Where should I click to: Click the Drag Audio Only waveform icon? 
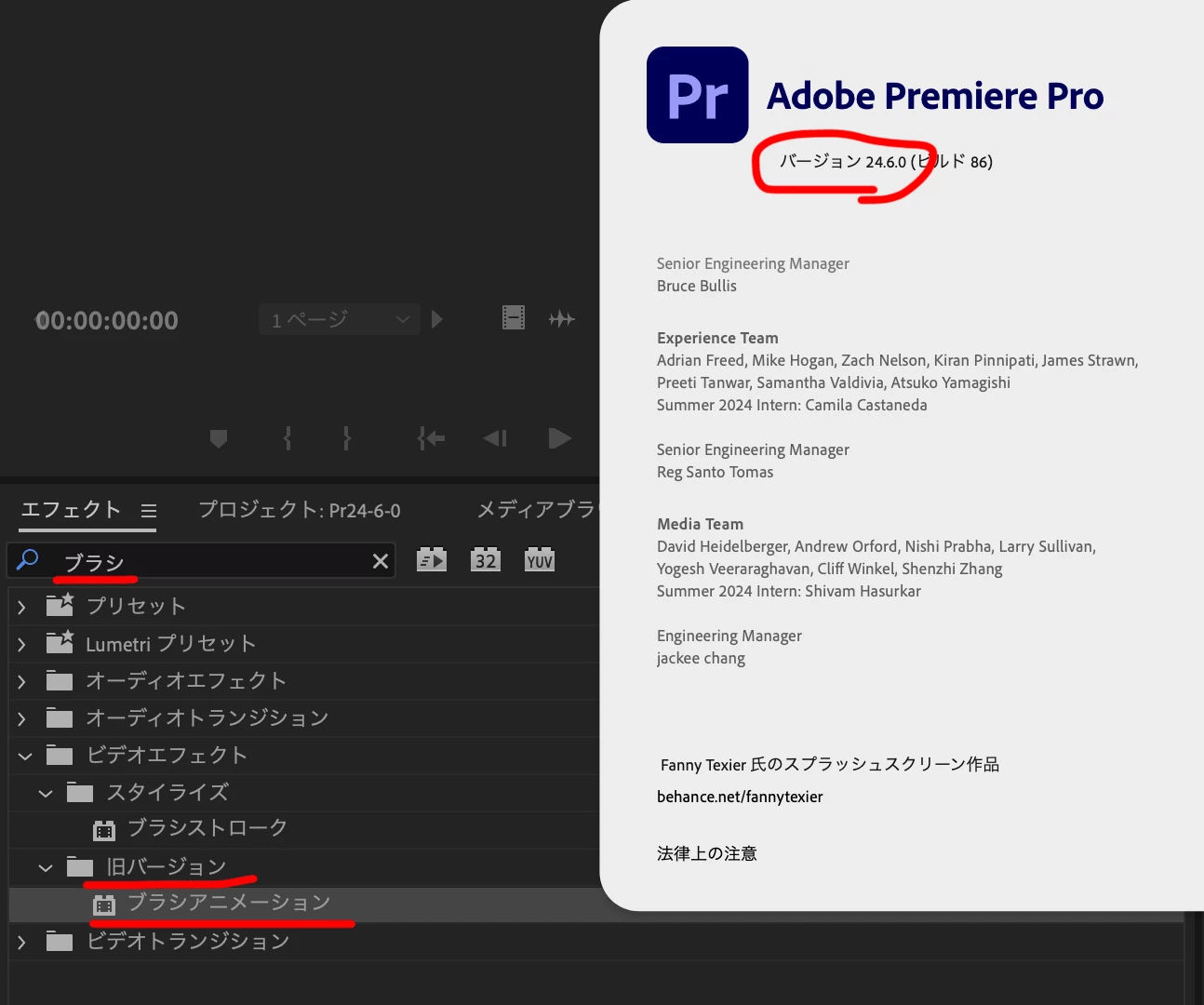562,319
